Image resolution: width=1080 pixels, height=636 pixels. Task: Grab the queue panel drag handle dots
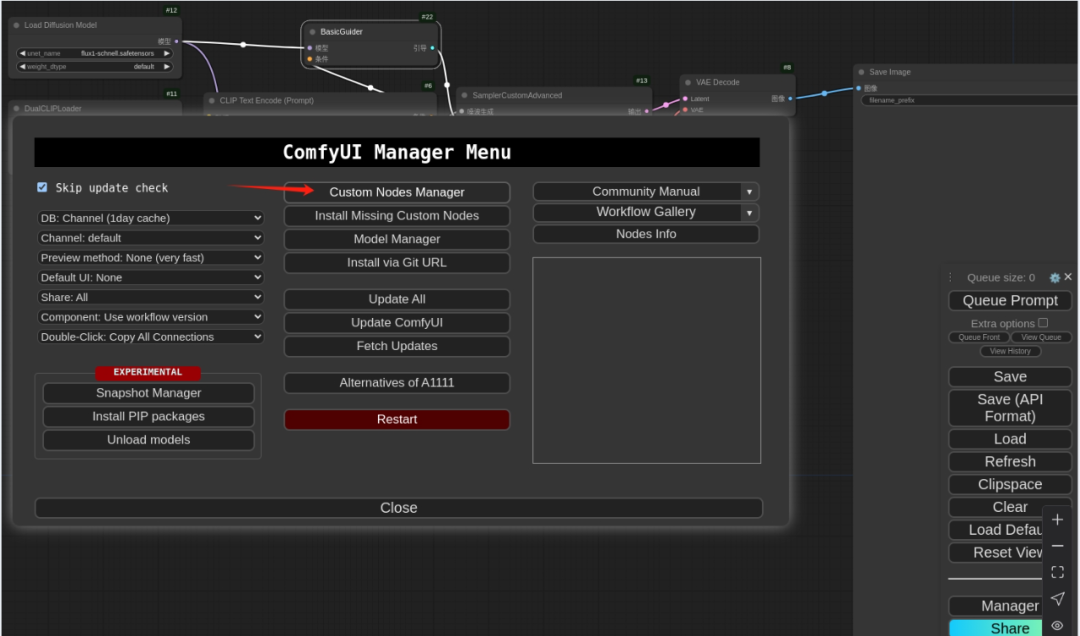coord(951,277)
